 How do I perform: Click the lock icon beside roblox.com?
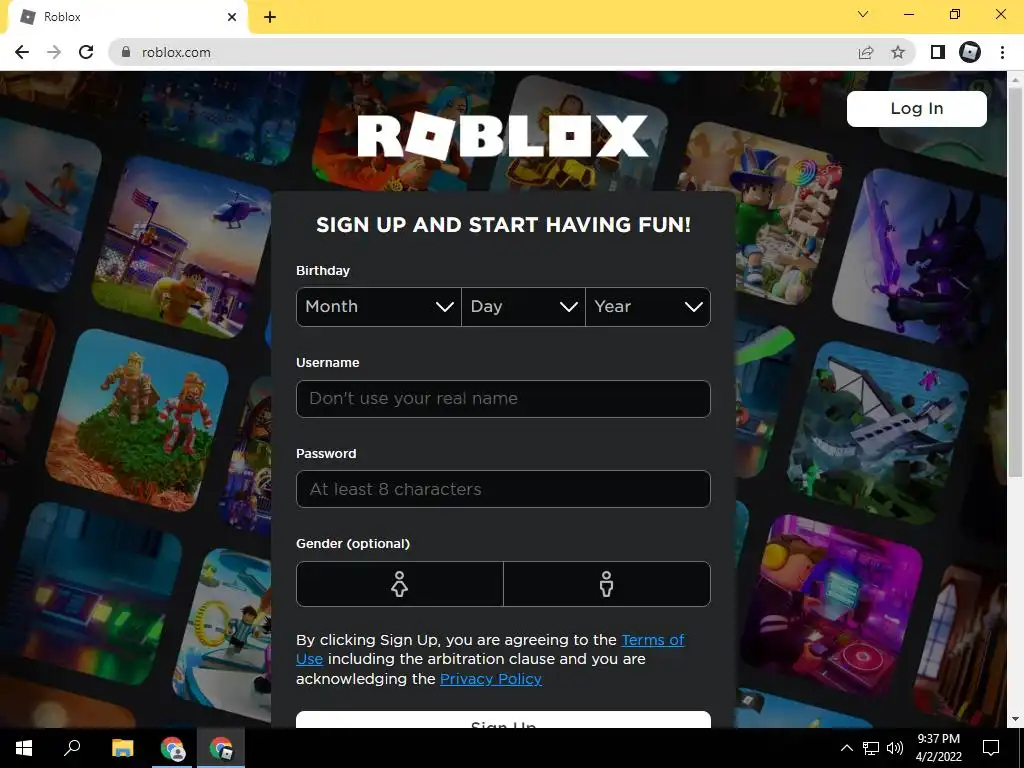pyautogui.click(x=126, y=52)
